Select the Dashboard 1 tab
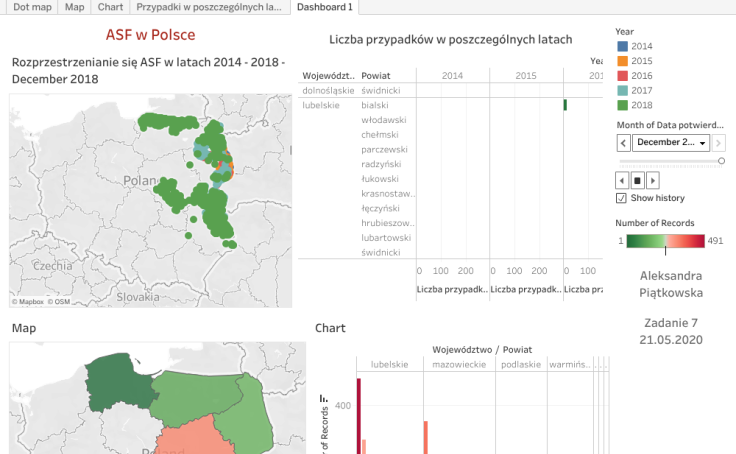 pos(324,7)
